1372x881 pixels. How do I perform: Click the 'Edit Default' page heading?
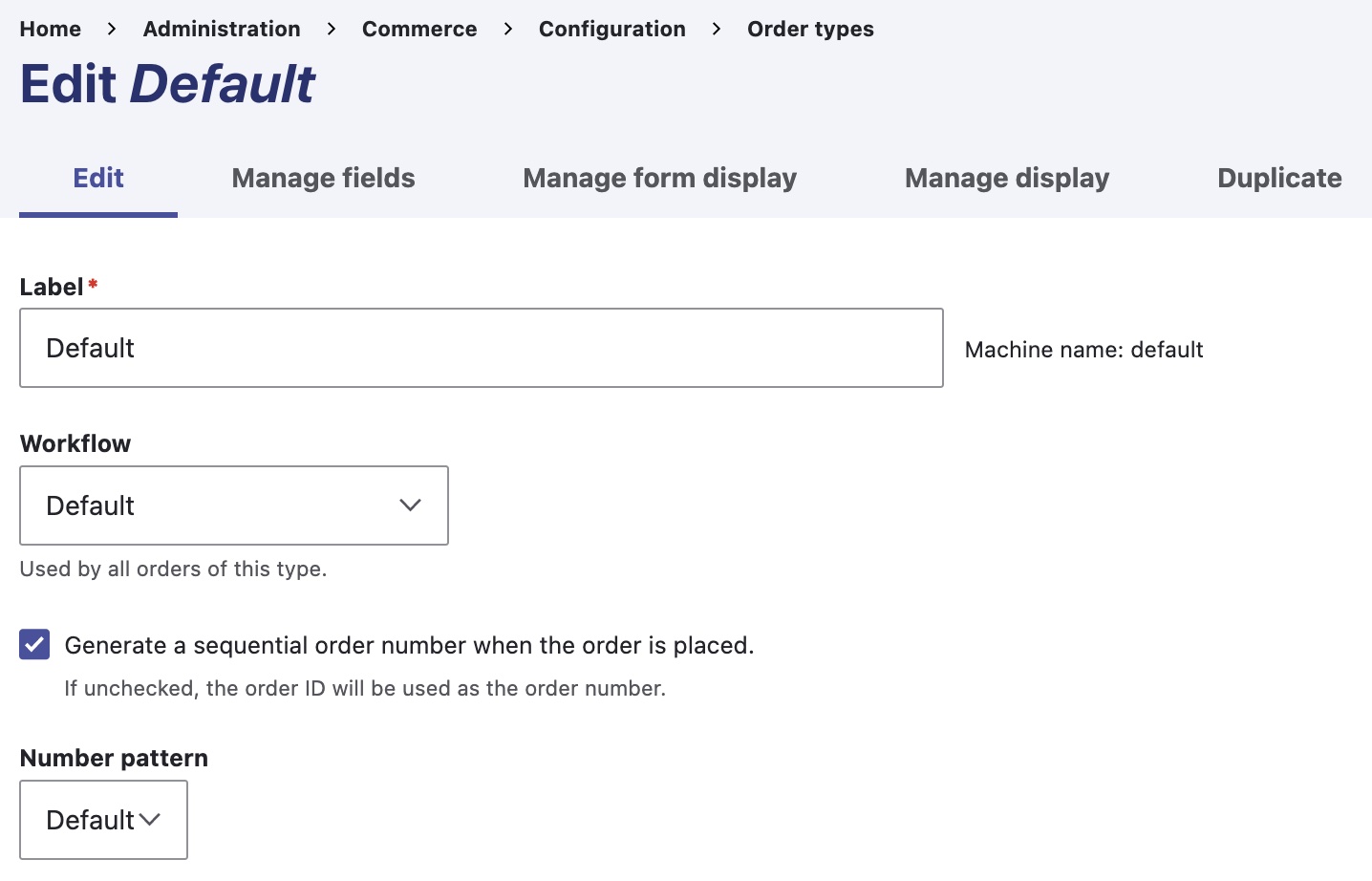[167, 84]
